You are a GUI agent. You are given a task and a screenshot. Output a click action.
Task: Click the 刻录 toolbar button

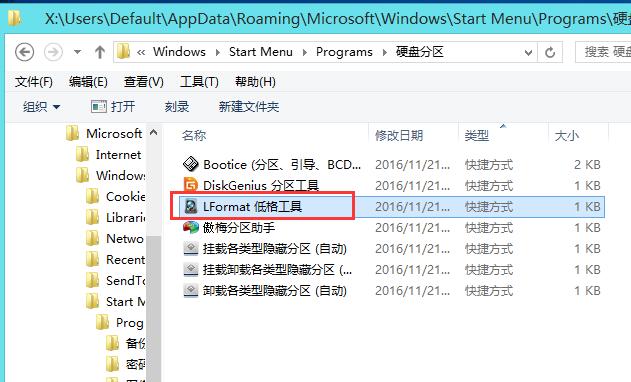coord(177,107)
